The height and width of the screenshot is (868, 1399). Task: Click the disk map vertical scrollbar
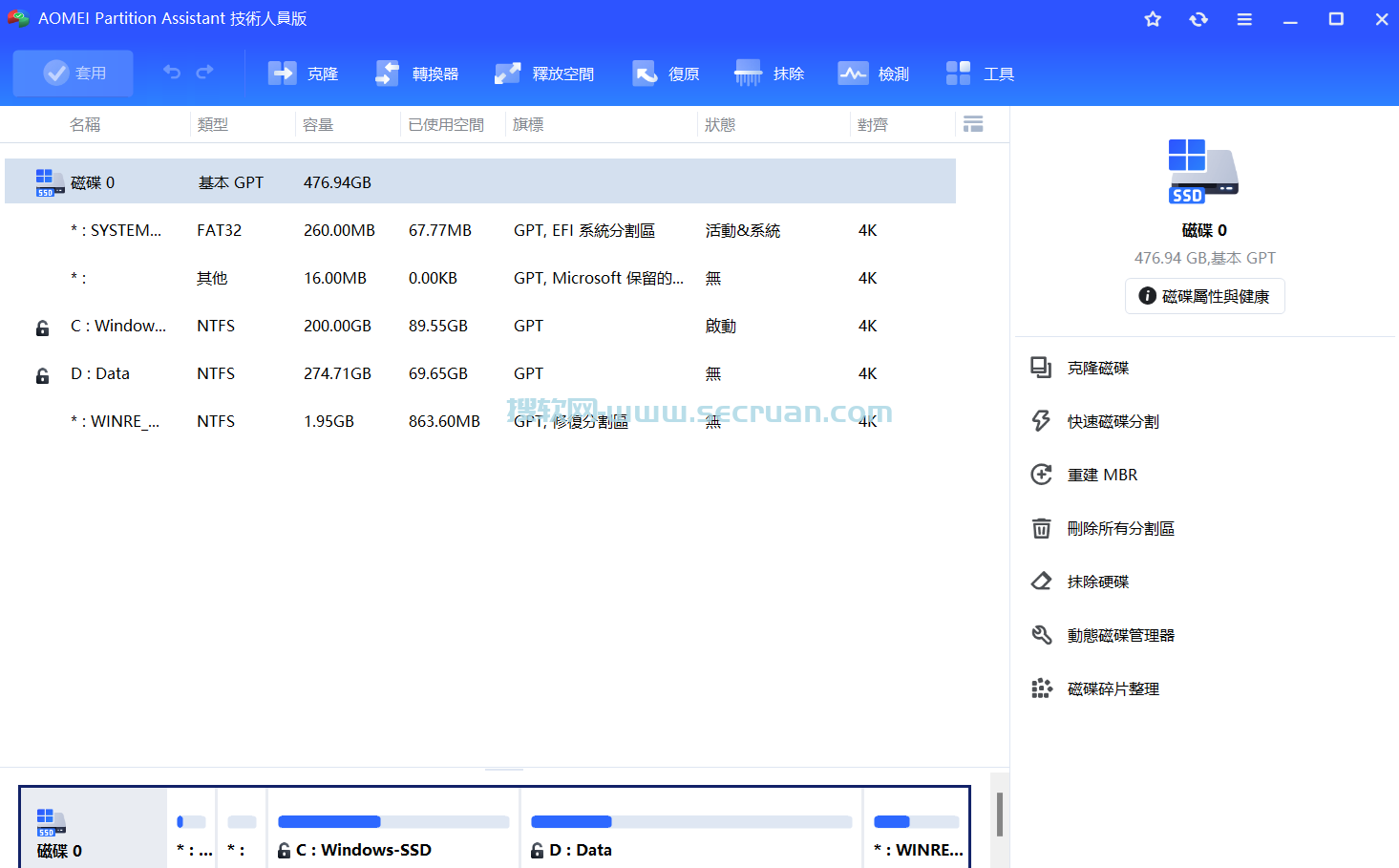[x=1000, y=815]
